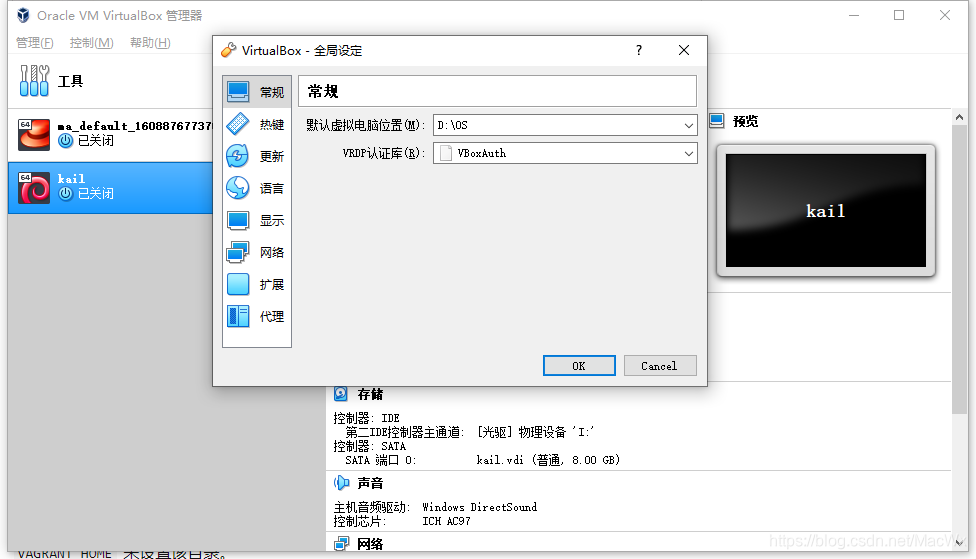The image size is (976, 559).
Task: Open the 语言 (Language) globe icon
Action: tap(238, 188)
